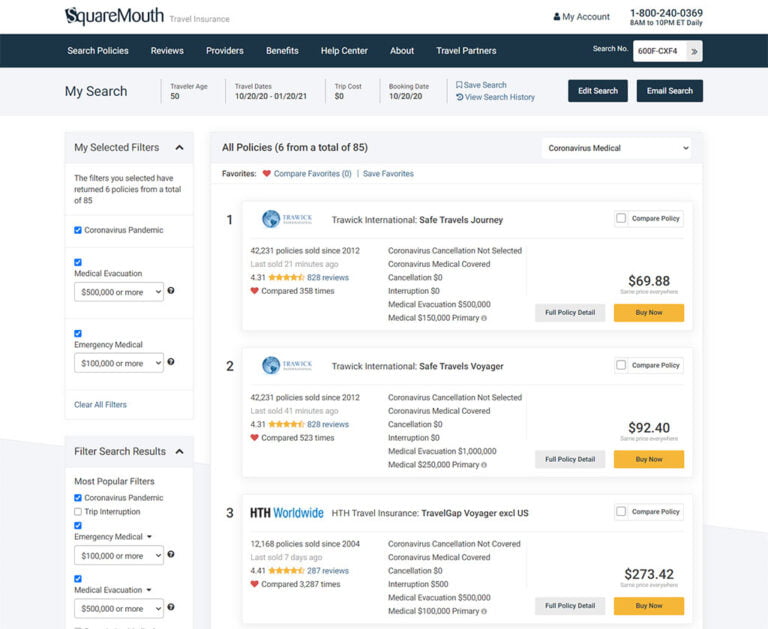Click the Save Favorites link
This screenshot has width=768, height=629.
(388, 173)
